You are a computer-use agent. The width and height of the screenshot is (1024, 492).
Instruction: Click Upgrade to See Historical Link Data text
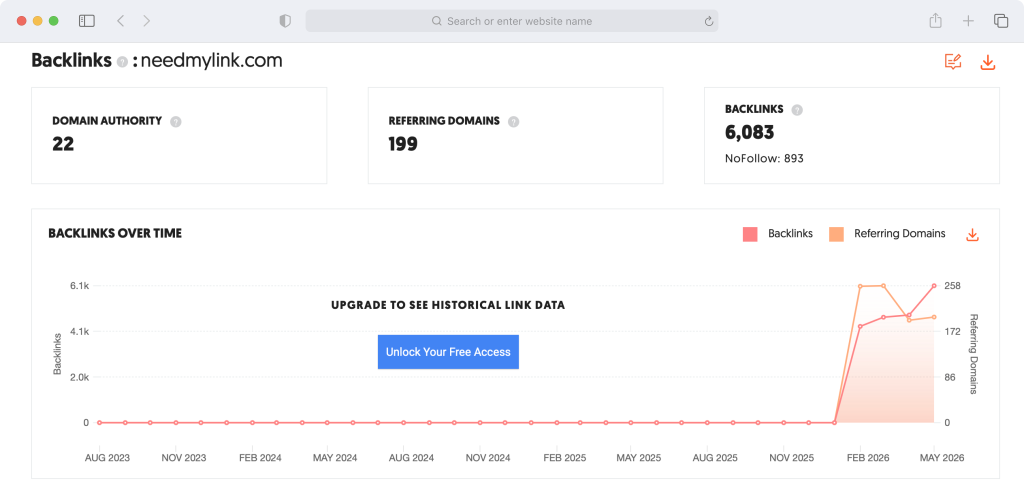click(448, 305)
